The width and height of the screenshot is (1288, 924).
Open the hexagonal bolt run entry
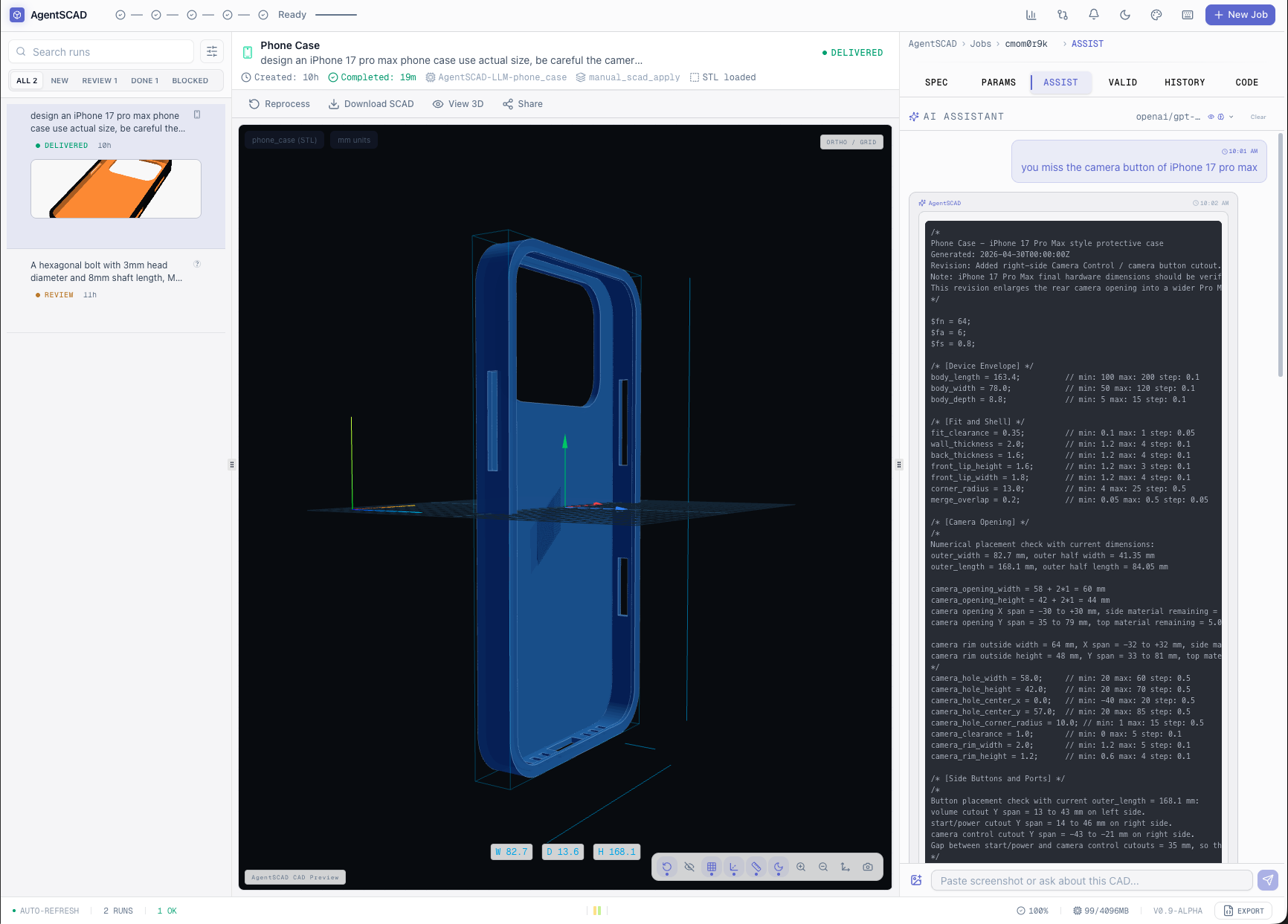115,280
